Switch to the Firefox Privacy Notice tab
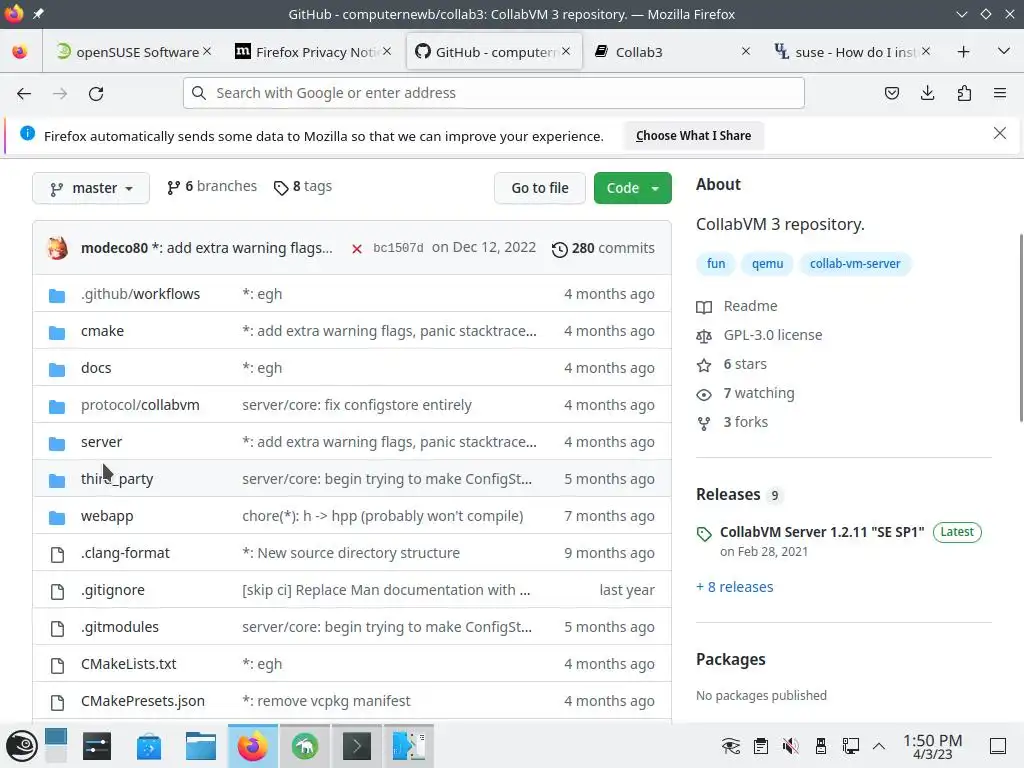The image size is (1024, 768). click(312, 52)
